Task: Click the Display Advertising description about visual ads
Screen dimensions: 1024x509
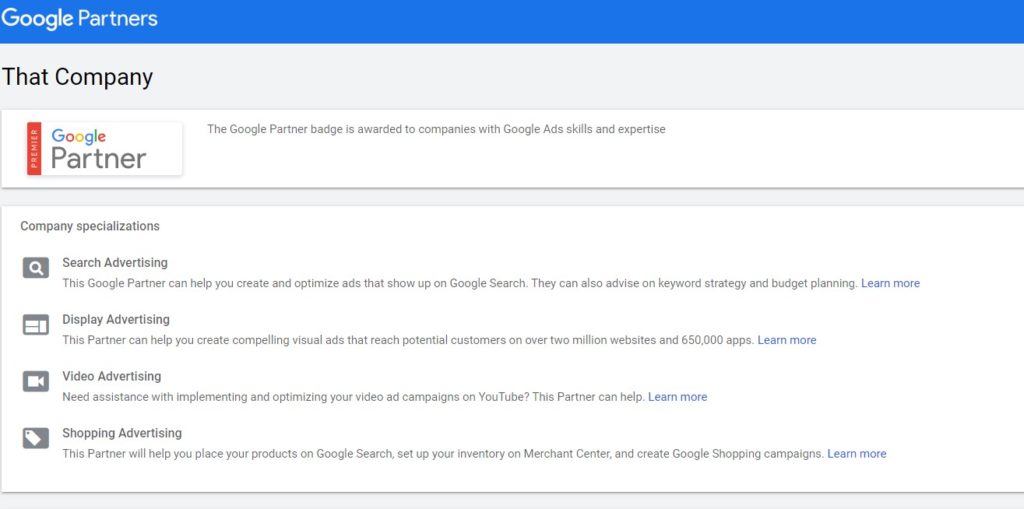Action: pos(408,340)
